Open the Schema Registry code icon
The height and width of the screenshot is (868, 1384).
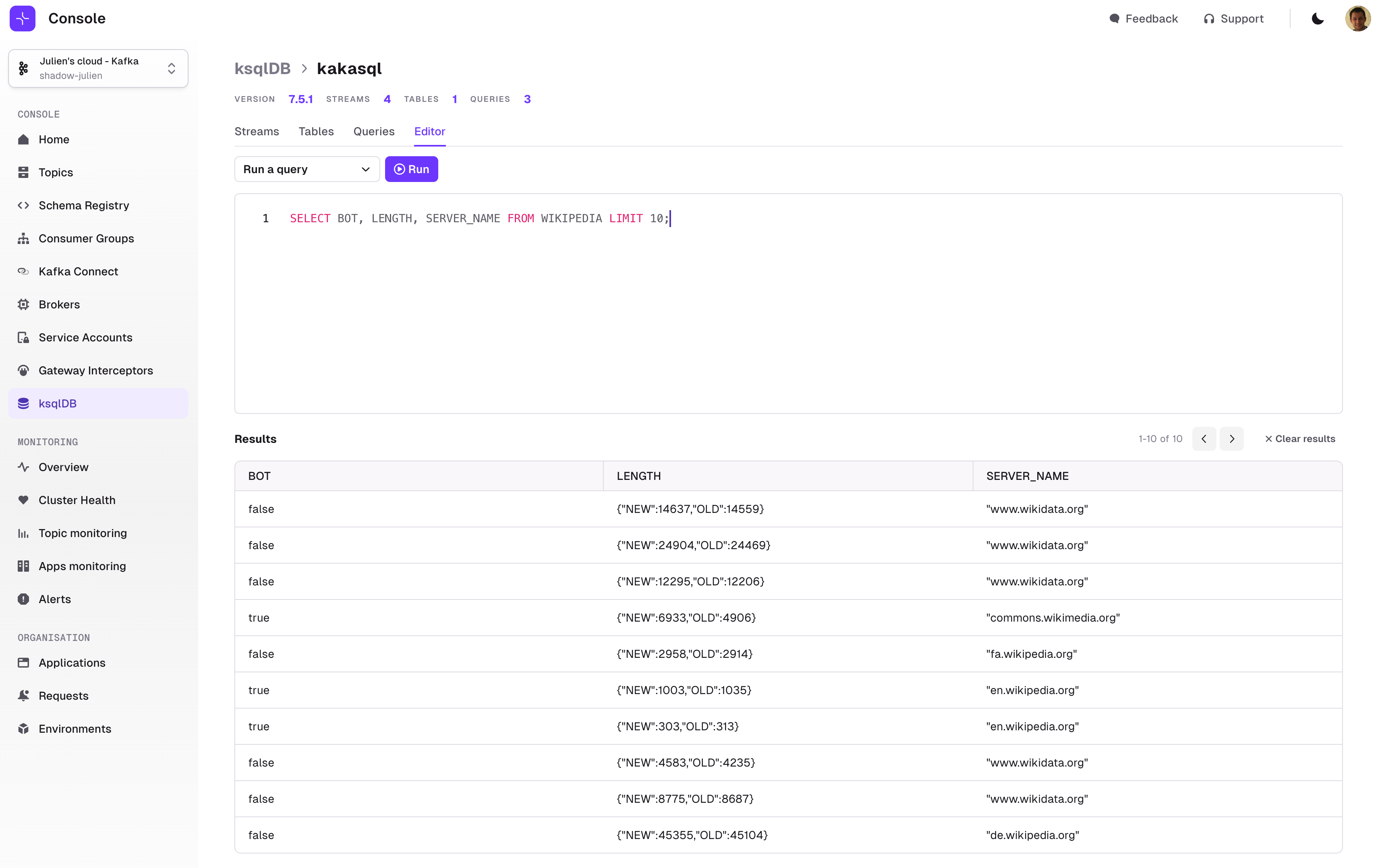coord(23,205)
